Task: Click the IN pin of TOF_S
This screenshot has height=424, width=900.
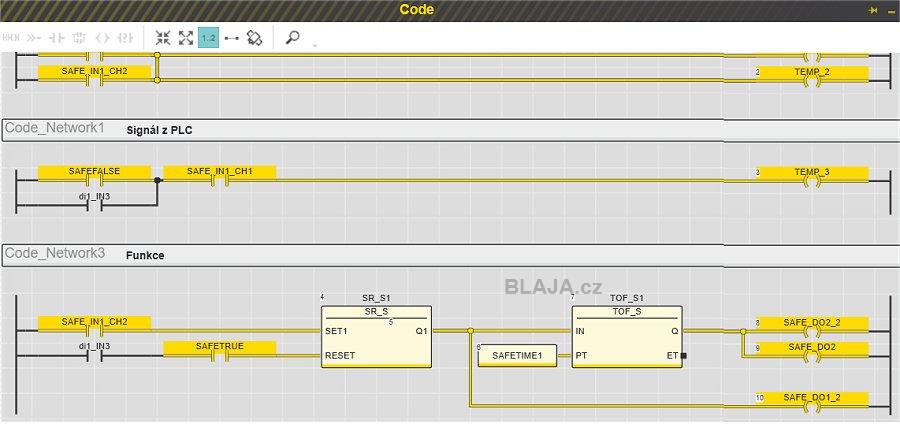Action: (x=580, y=331)
